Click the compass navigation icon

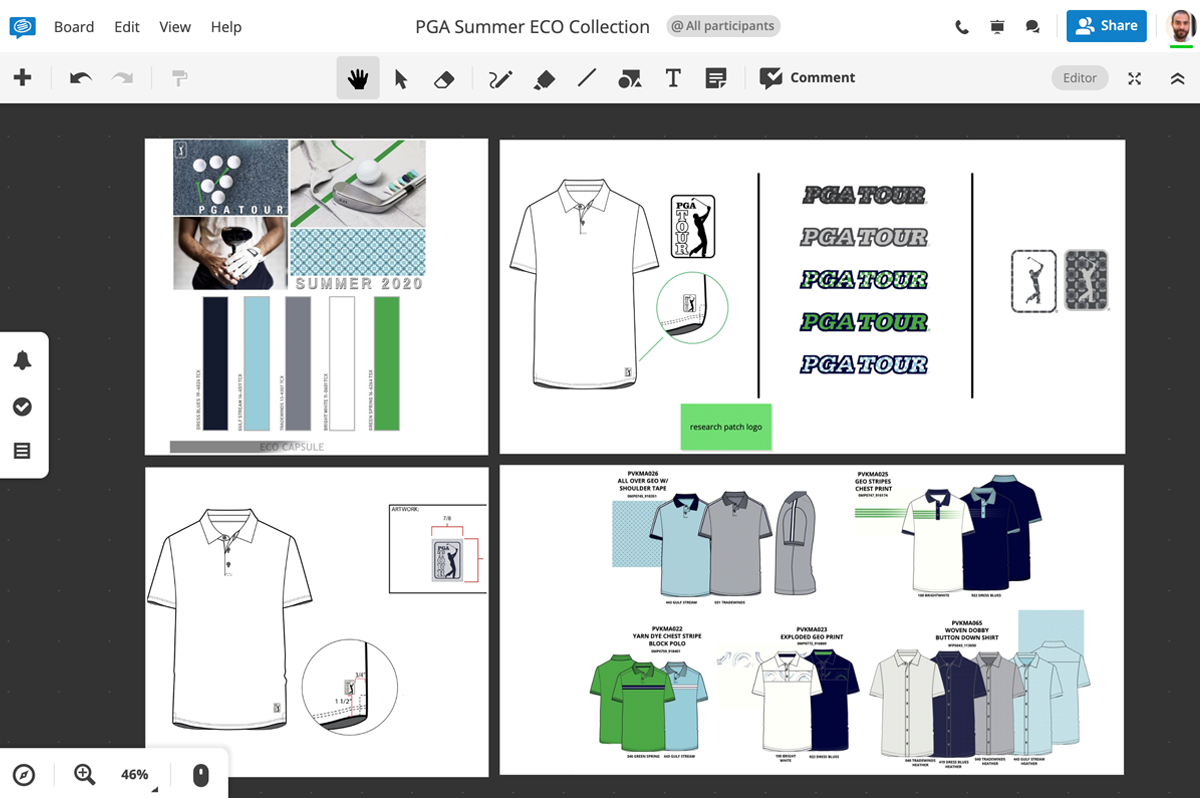coord(24,775)
